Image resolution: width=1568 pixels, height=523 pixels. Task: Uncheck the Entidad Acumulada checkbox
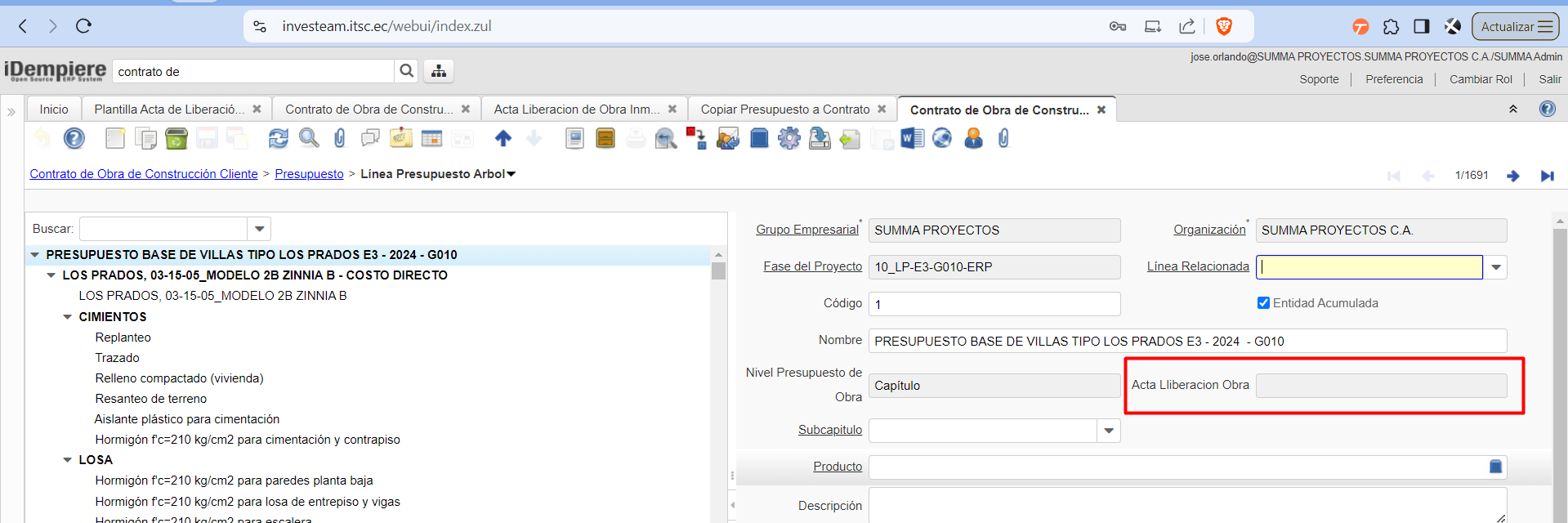pyautogui.click(x=1263, y=303)
